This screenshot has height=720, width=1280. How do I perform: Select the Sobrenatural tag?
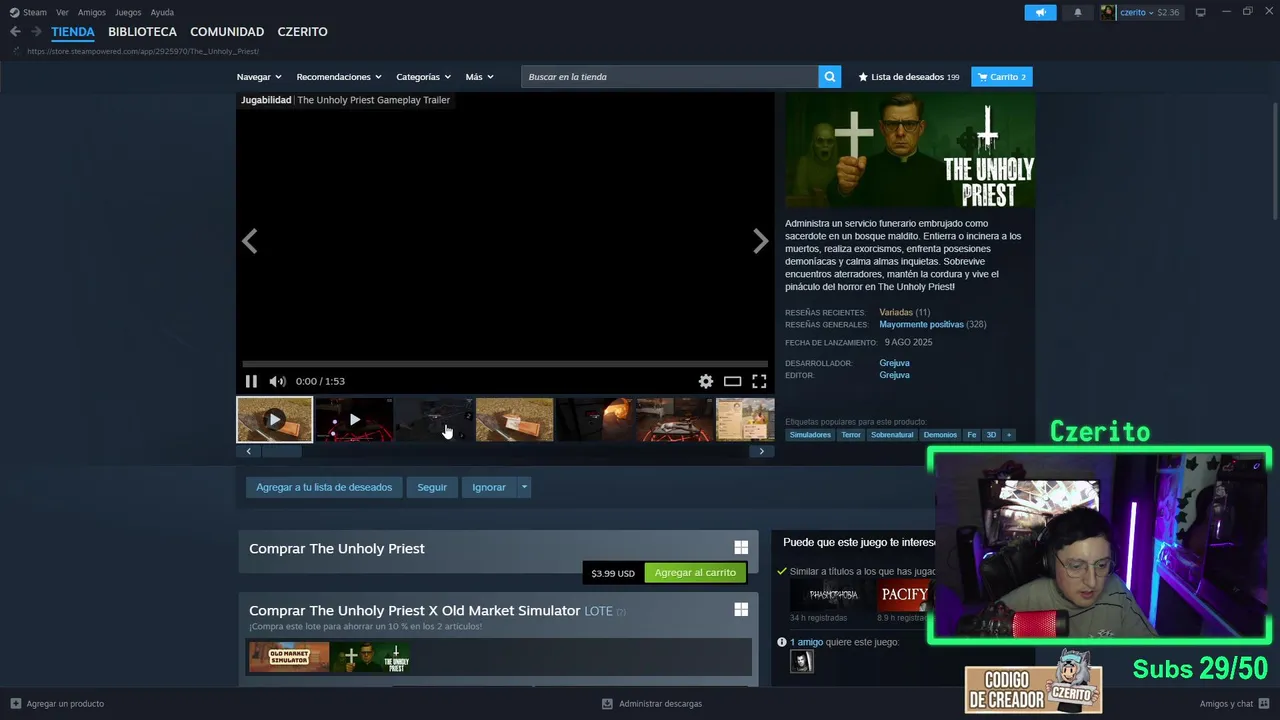(x=892, y=435)
